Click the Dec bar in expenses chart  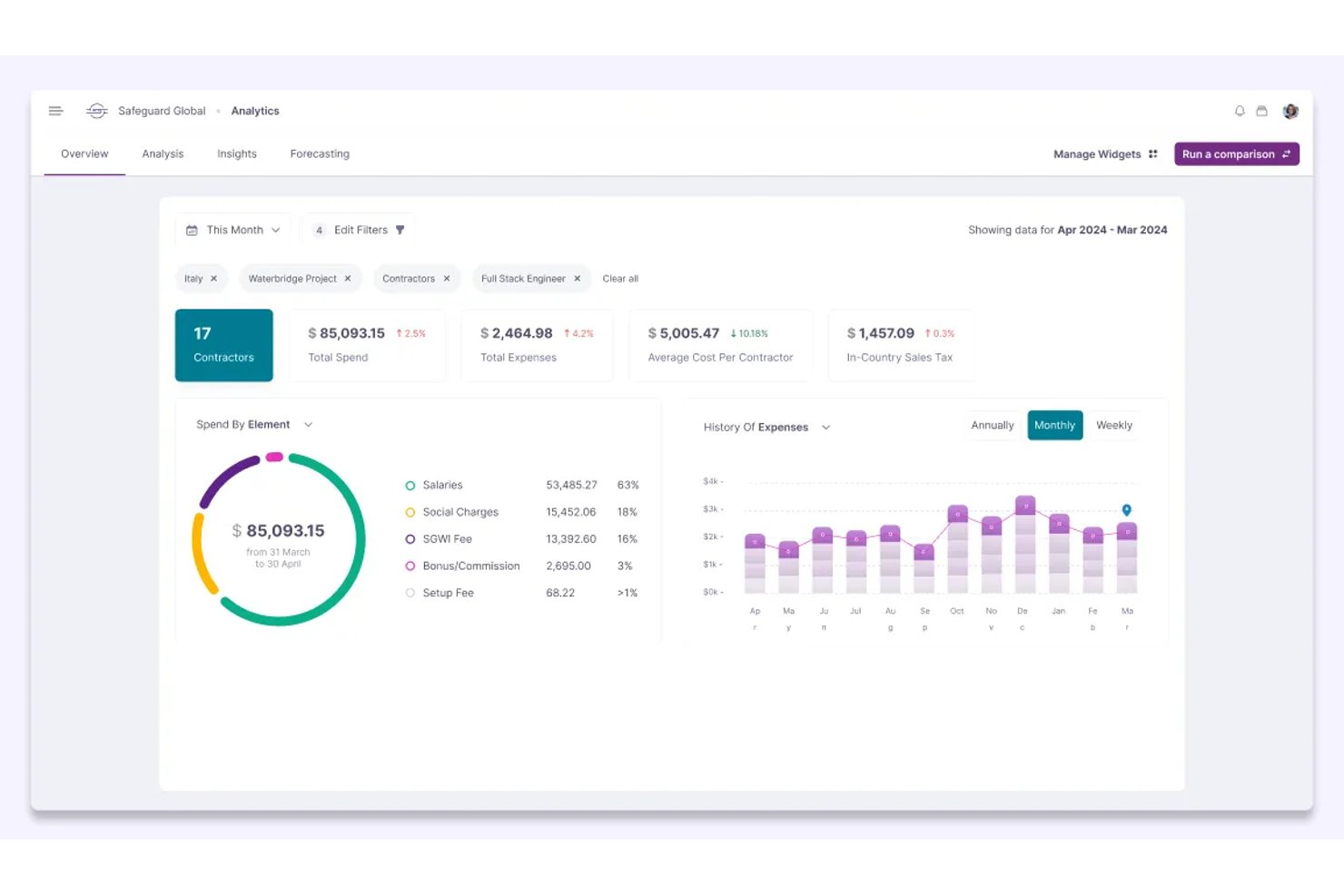[1025, 545]
